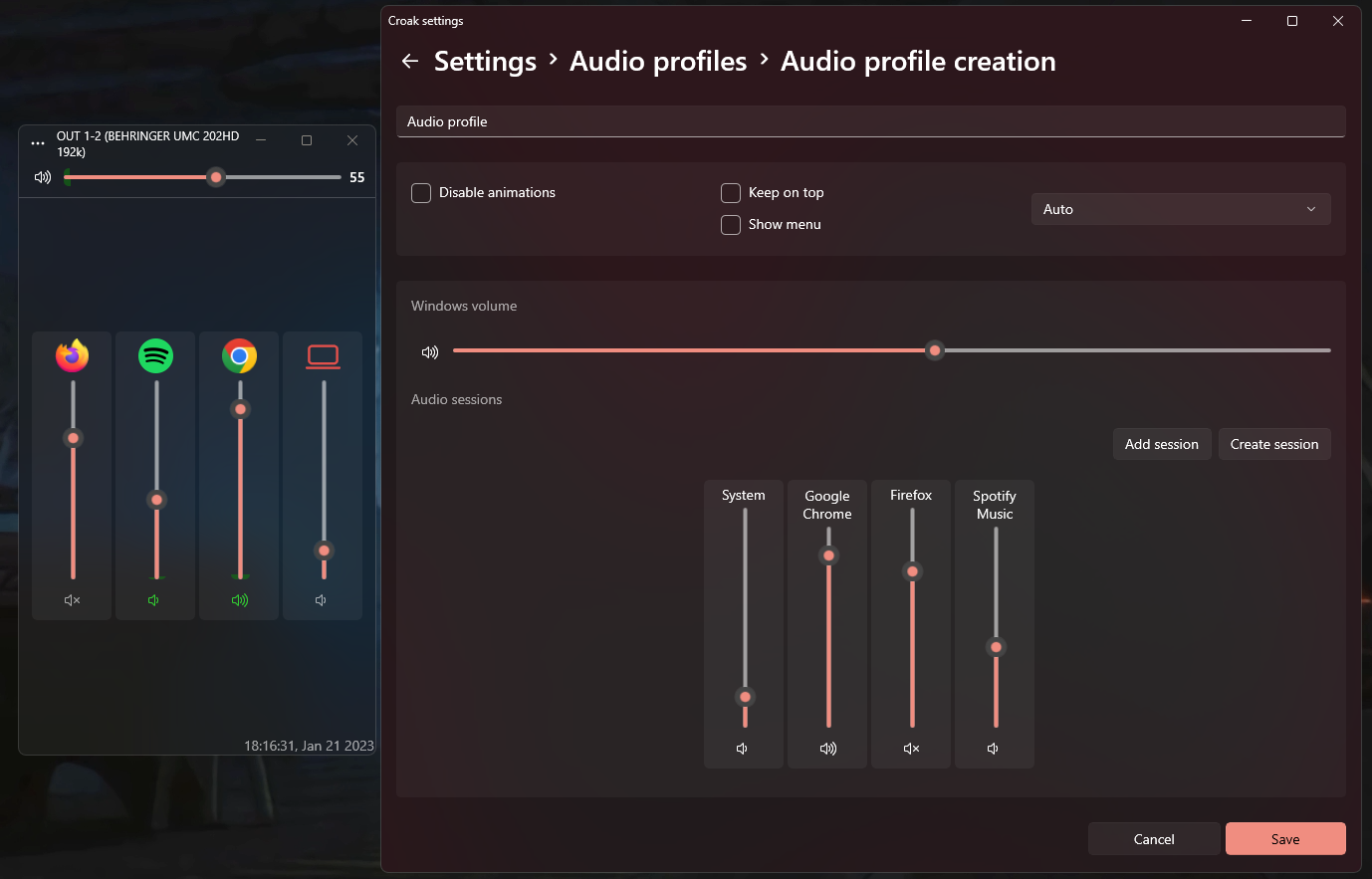Click the Google Chrome icon in the mixer
The image size is (1372, 879).
(239, 355)
